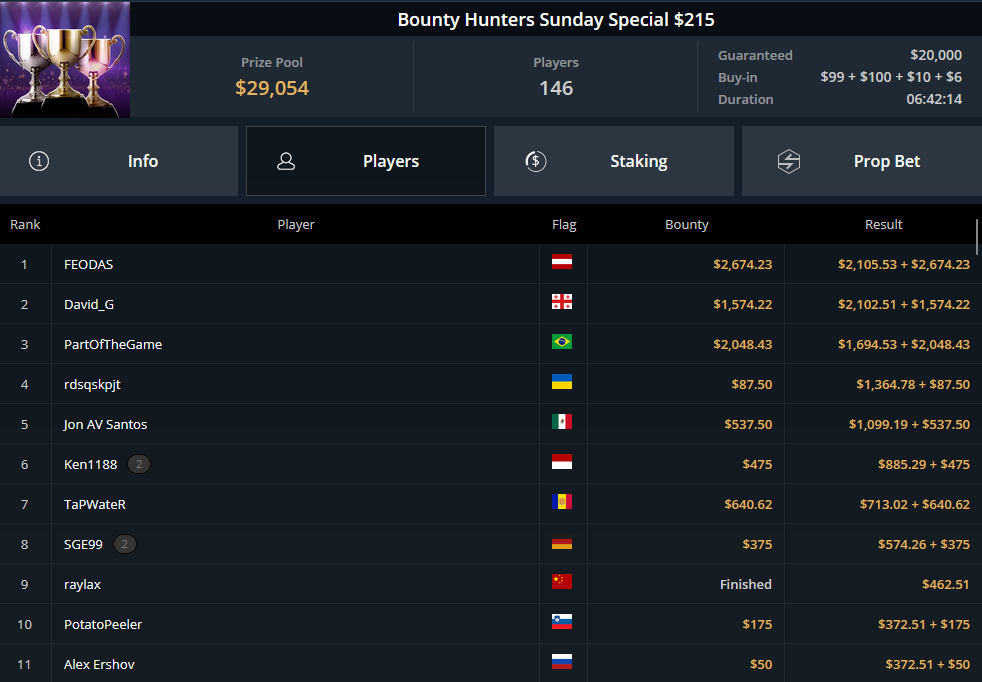Click raylax's Finished bounty status
The width and height of the screenshot is (982, 682).
[745, 584]
